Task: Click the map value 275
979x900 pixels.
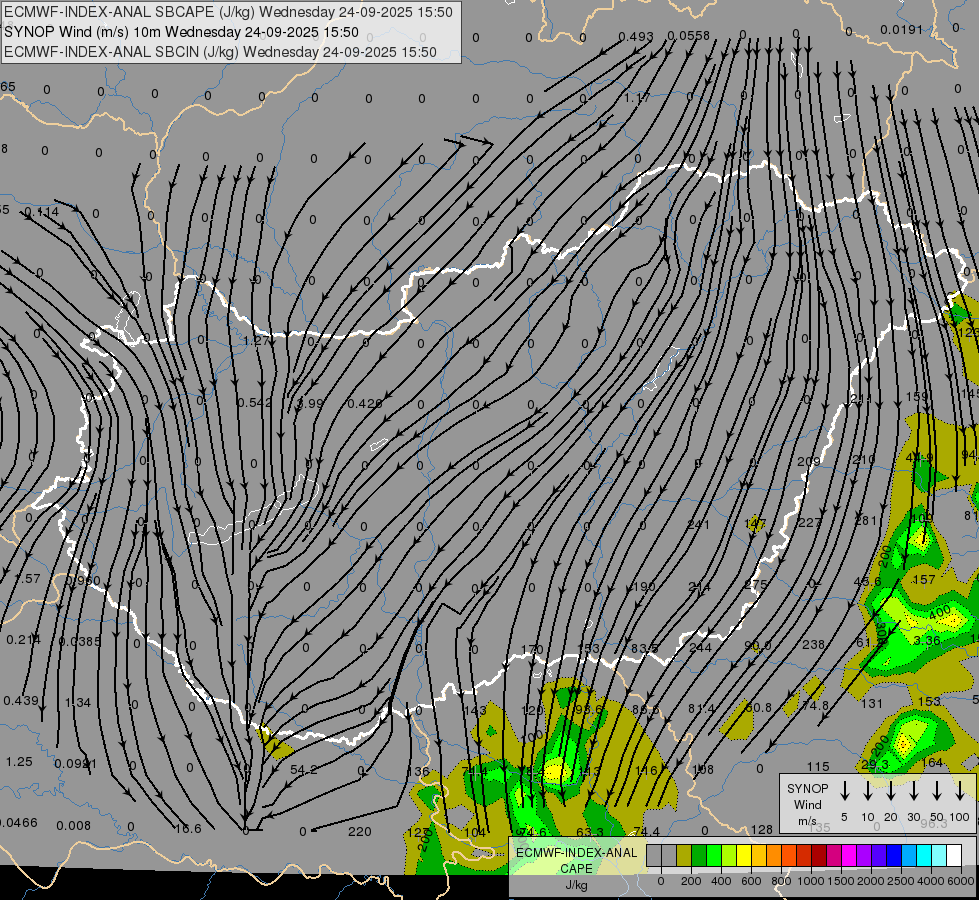Action: (755, 584)
